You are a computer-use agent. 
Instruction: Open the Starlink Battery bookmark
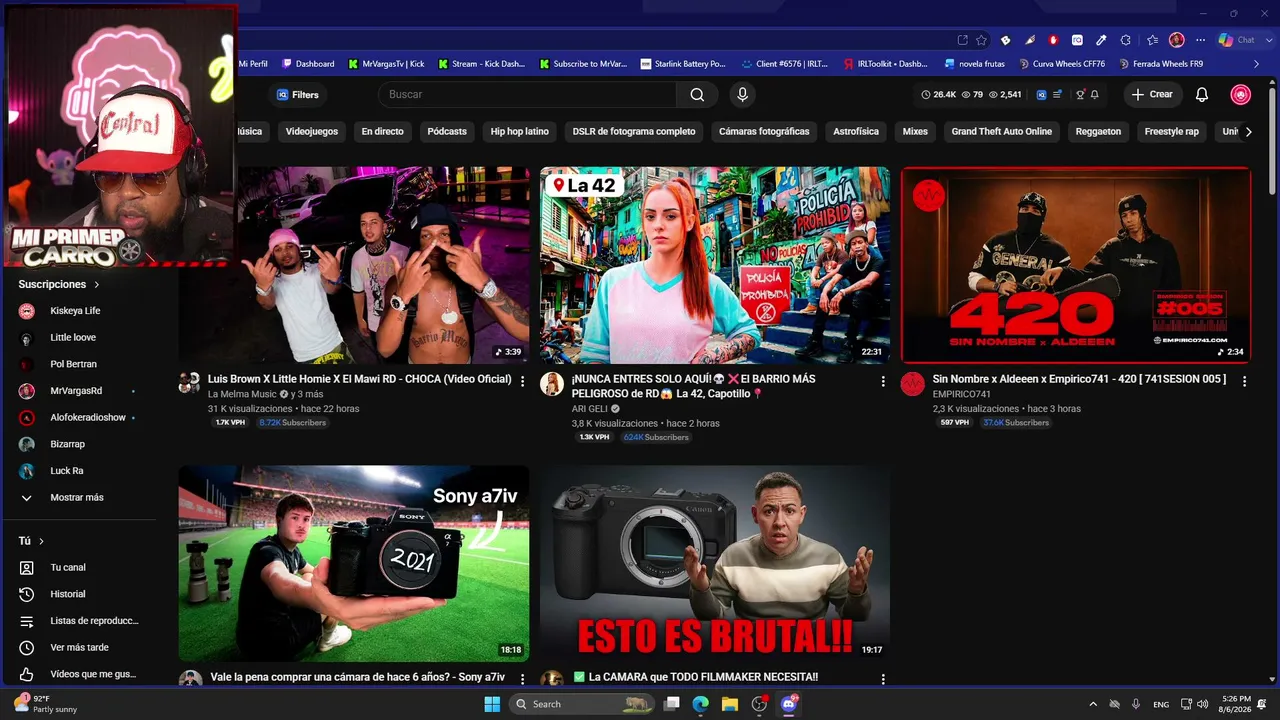pyautogui.click(x=683, y=64)
